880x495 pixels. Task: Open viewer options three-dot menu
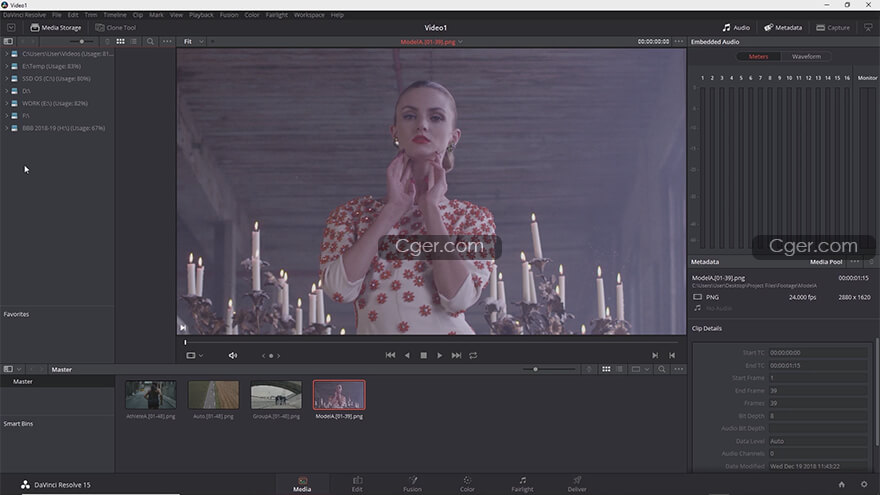coord(679,42)
